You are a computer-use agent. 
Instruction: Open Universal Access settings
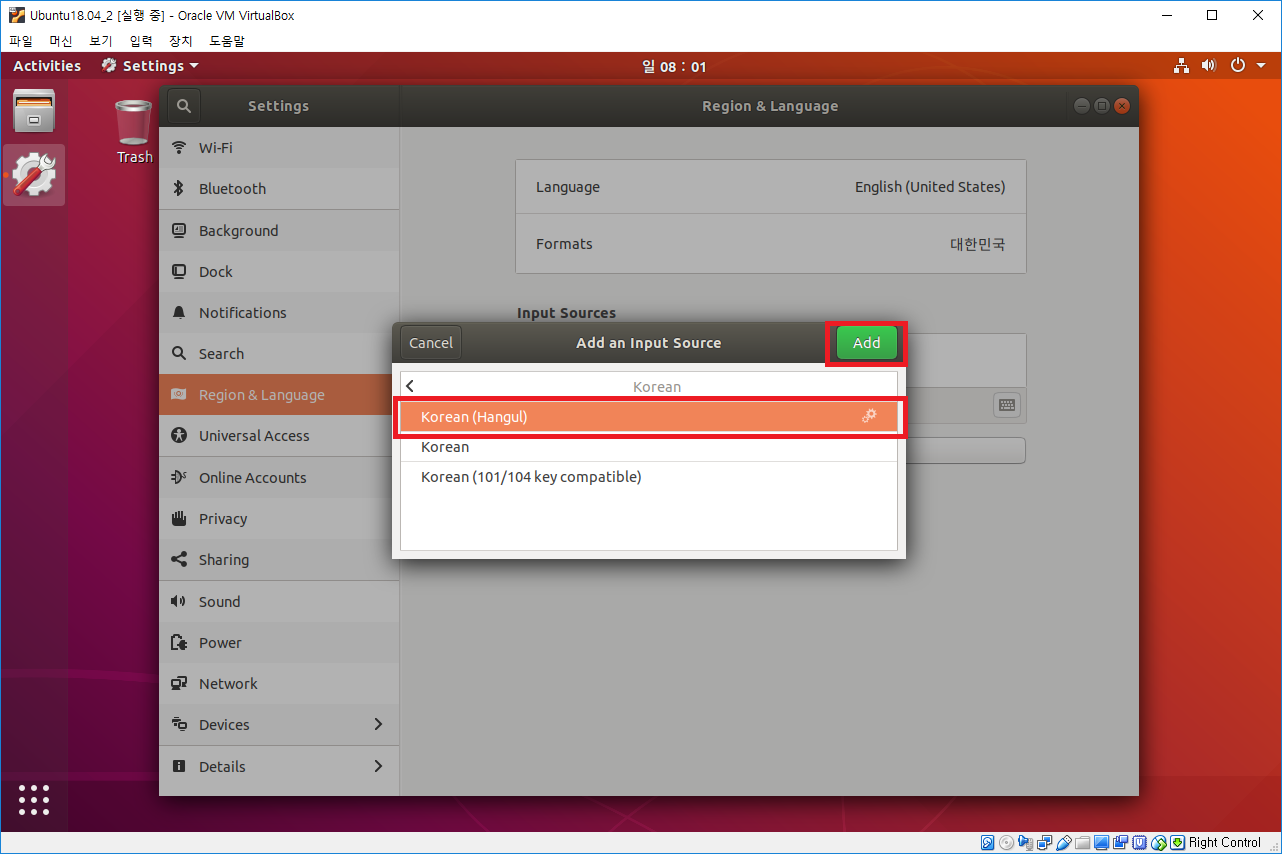tap(279, 435)
